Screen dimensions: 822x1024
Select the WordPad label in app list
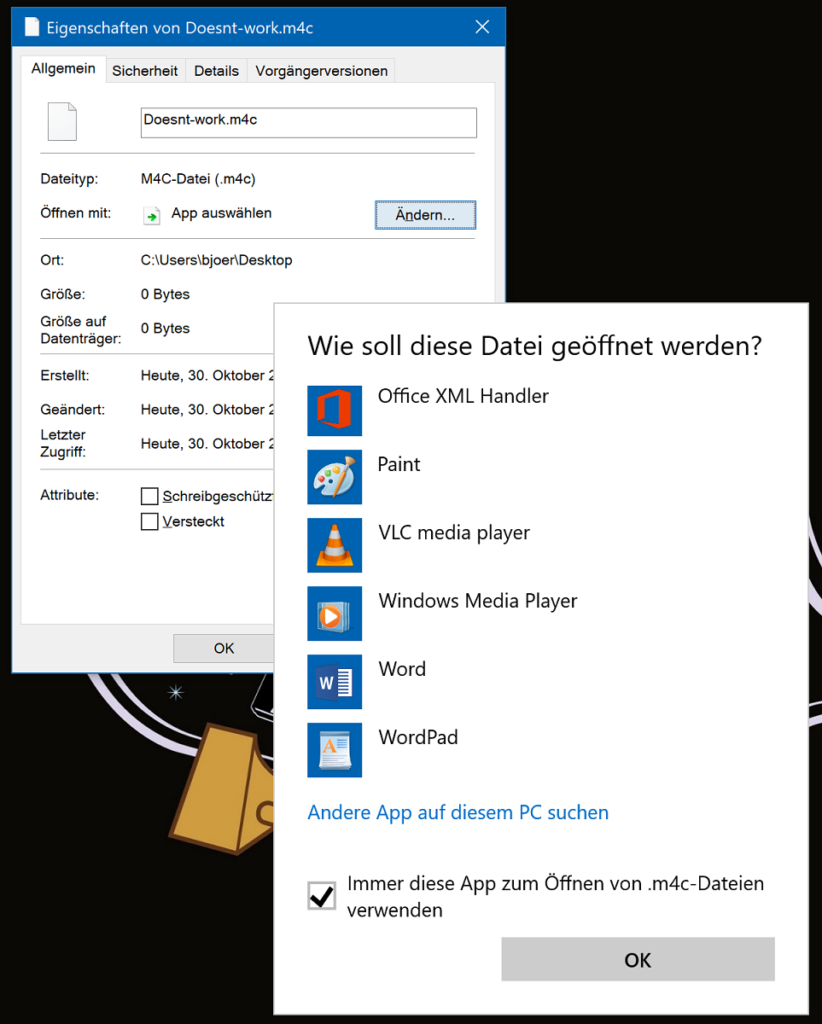418,737
